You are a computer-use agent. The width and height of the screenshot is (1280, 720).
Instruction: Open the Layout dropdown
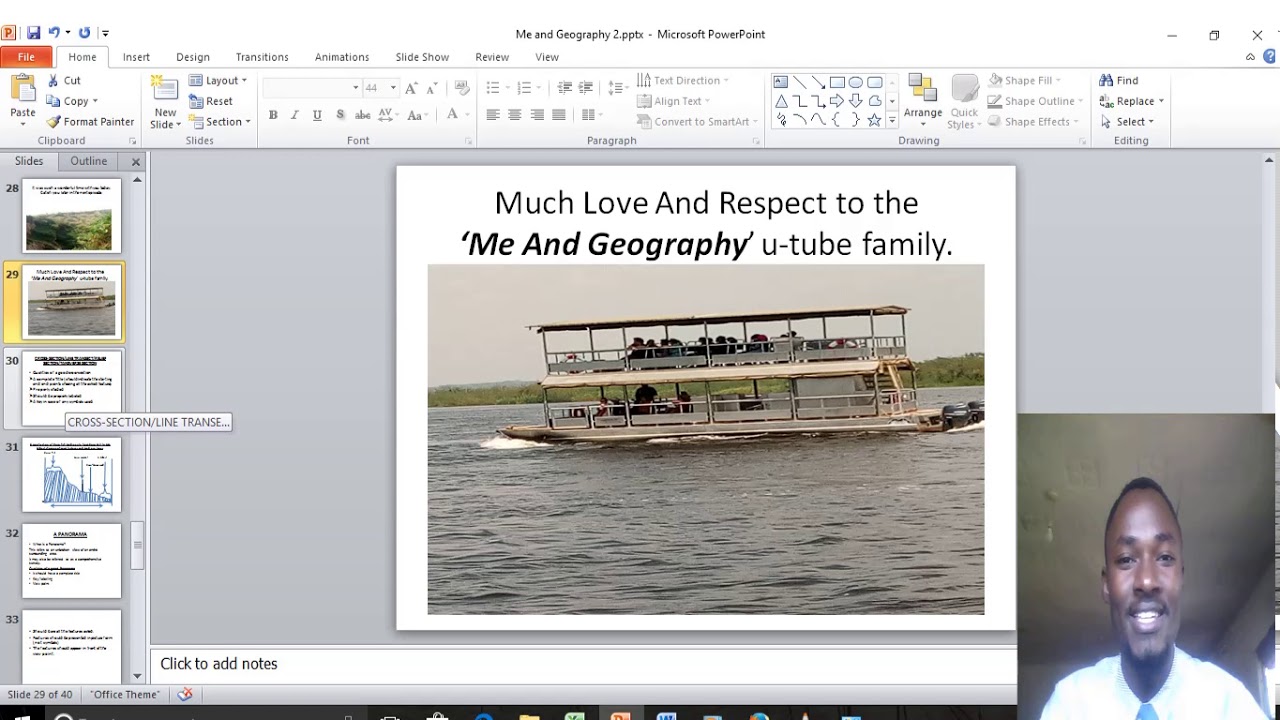click(x=218, y=80)
